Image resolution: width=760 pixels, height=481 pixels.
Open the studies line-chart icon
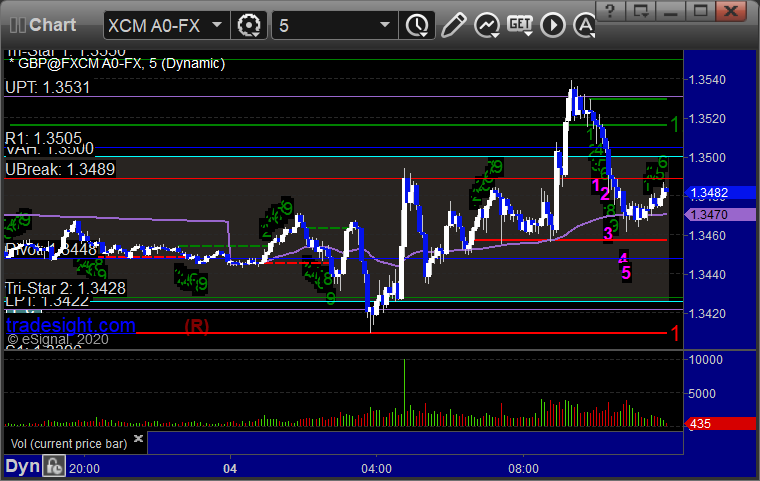[487, 25]
